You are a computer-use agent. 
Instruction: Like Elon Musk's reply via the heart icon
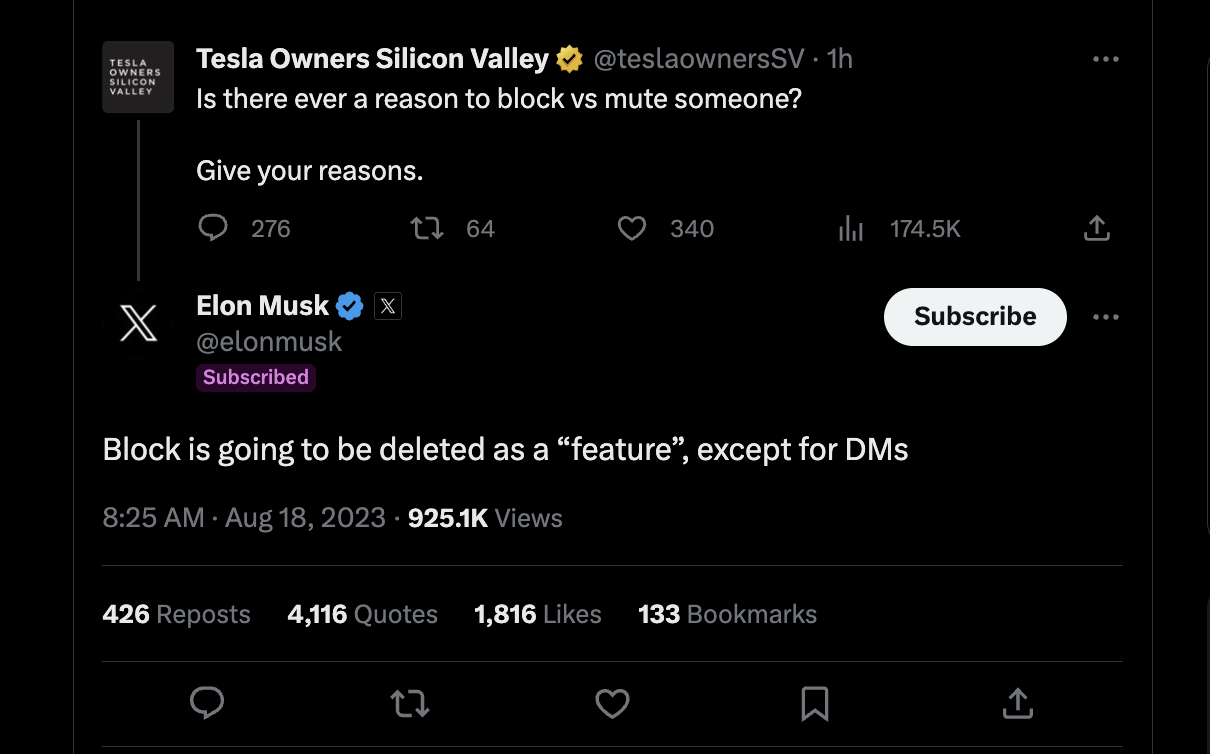tap(612, 703)
